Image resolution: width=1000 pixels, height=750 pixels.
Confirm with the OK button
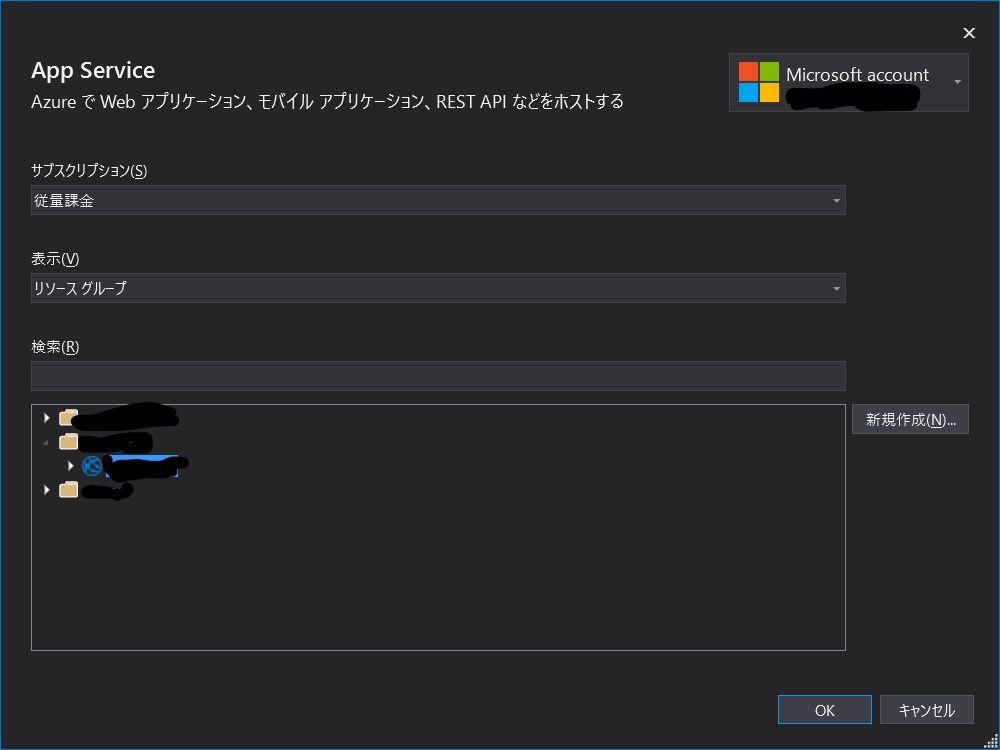pos(825,710)
